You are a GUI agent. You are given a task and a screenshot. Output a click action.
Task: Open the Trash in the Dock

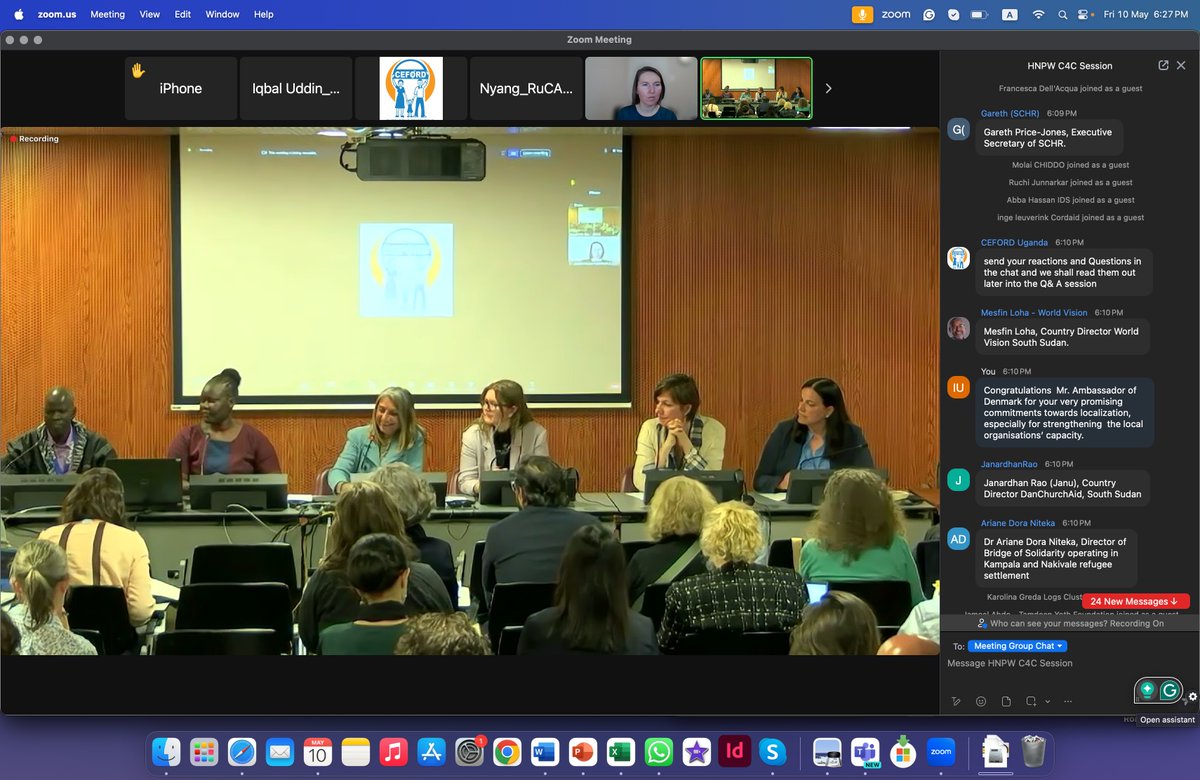click(x=1033, y=751)
